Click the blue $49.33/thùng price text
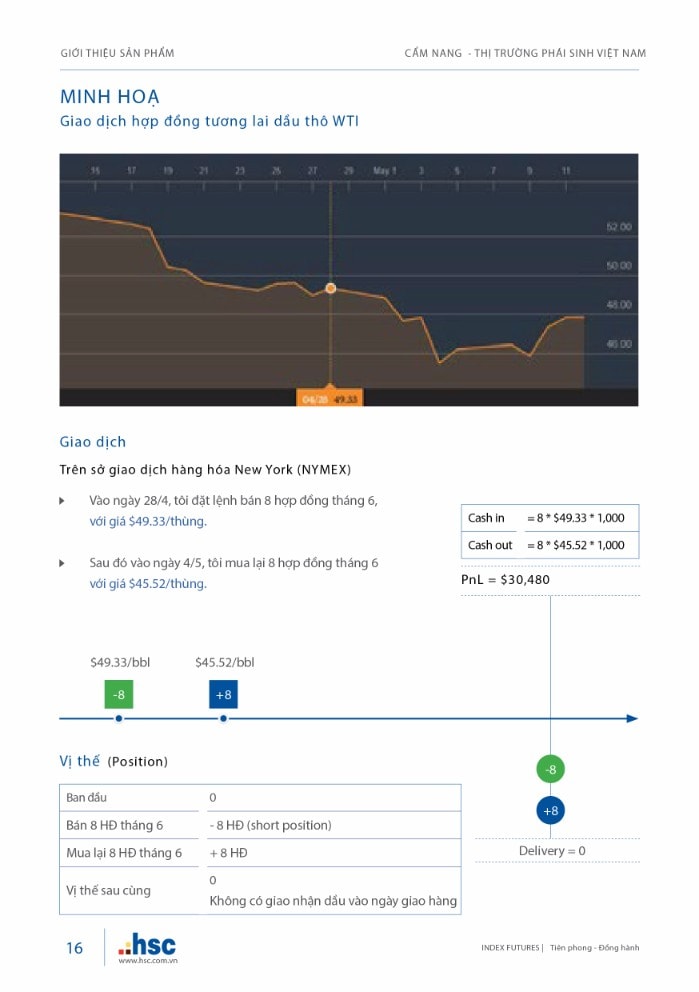 click(x=148, y=521)
